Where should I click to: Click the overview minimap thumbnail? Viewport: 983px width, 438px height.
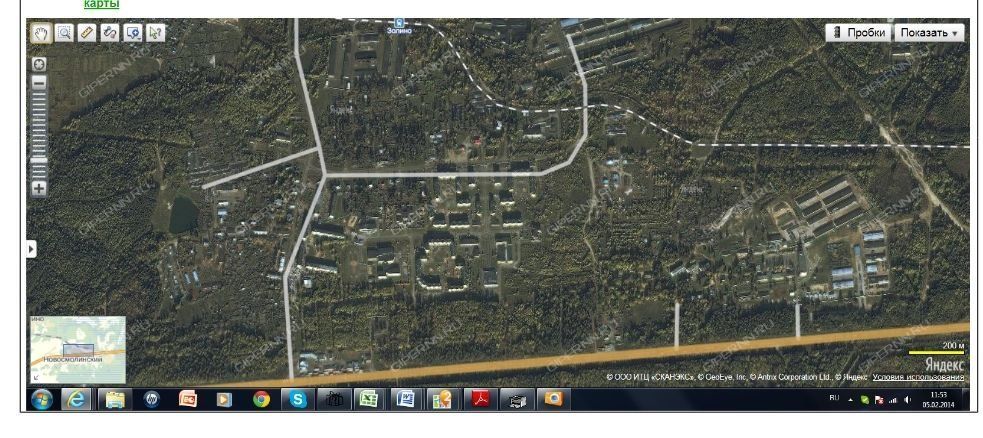(x=79, y=349)
